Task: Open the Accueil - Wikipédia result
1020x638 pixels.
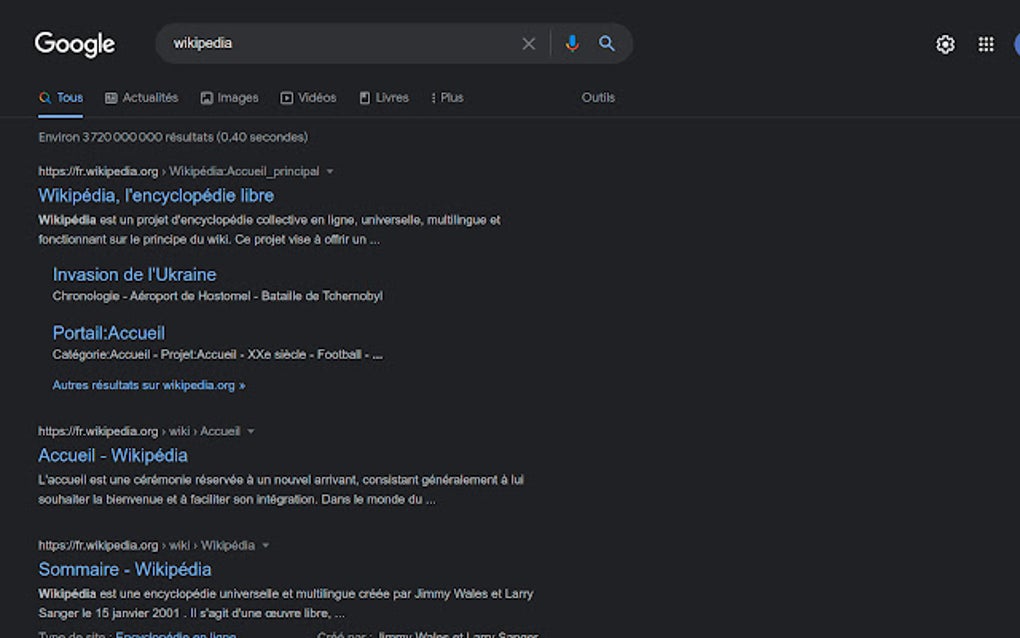Action: pos(113,455)
